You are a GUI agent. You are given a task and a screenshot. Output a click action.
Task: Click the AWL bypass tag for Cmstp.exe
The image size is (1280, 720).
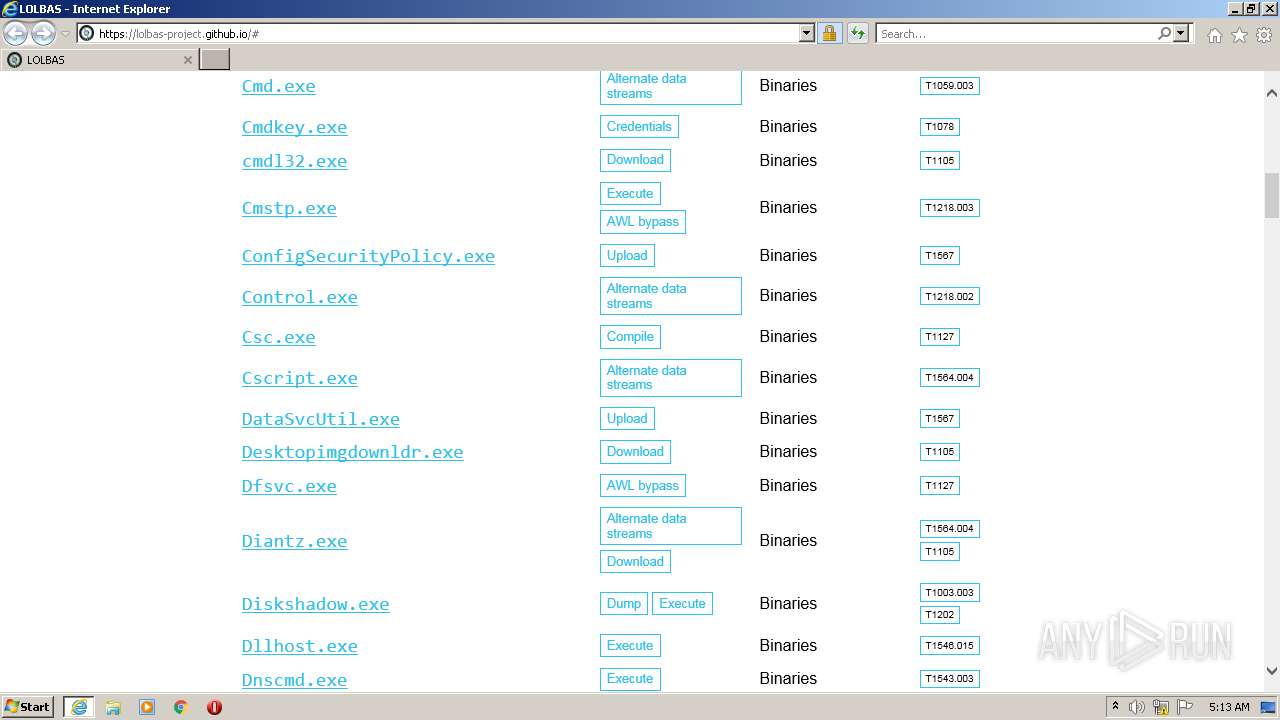642,222
